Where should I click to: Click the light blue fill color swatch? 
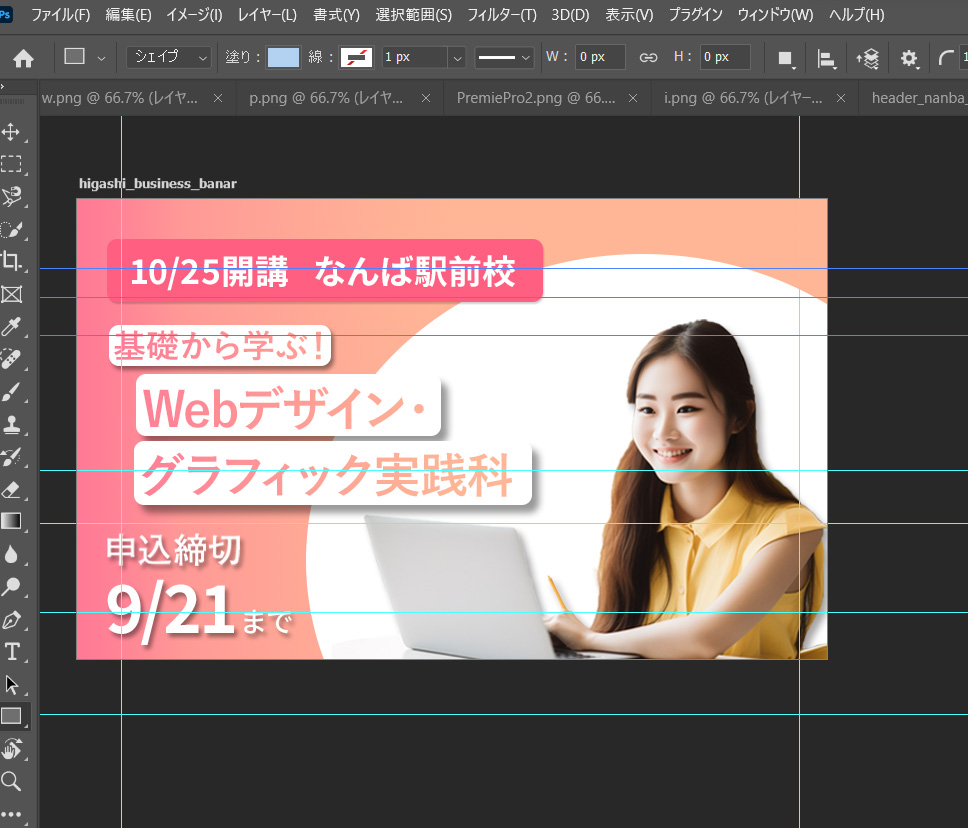[x=283, y=57]
